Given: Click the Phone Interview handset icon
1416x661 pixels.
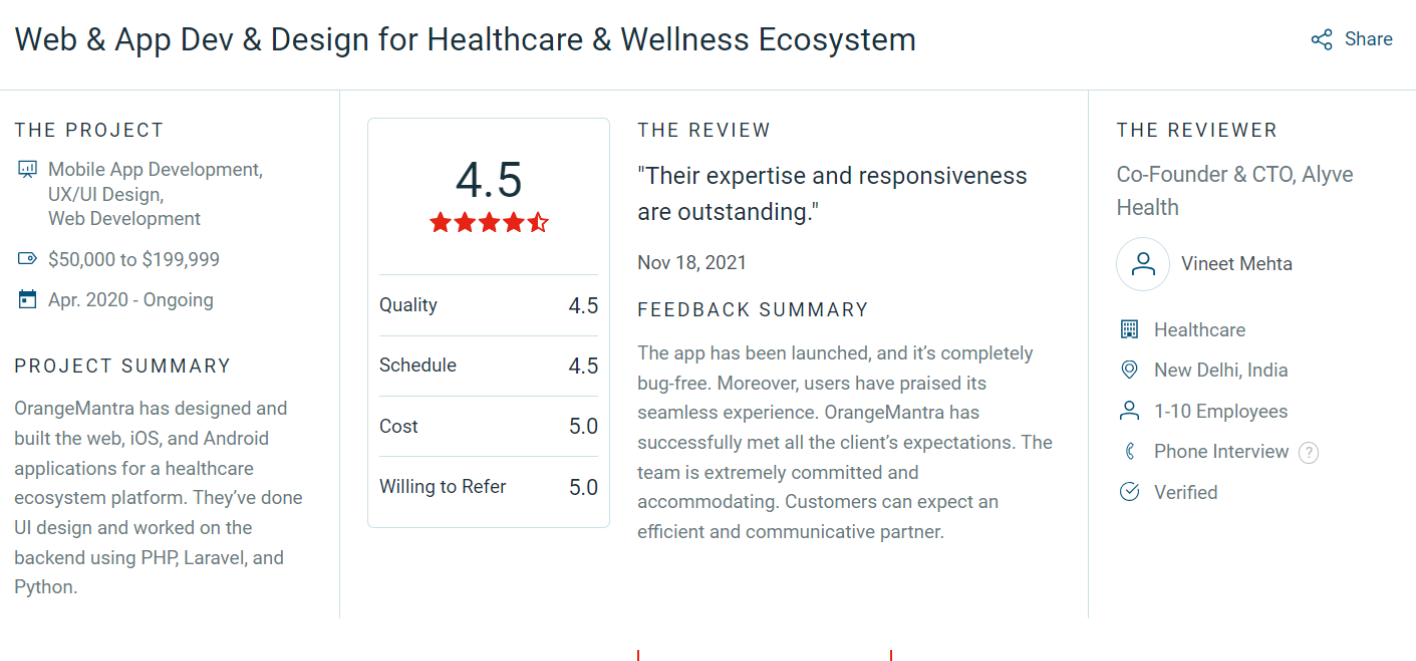Looking at the screenshot, I should point(1130,452).
